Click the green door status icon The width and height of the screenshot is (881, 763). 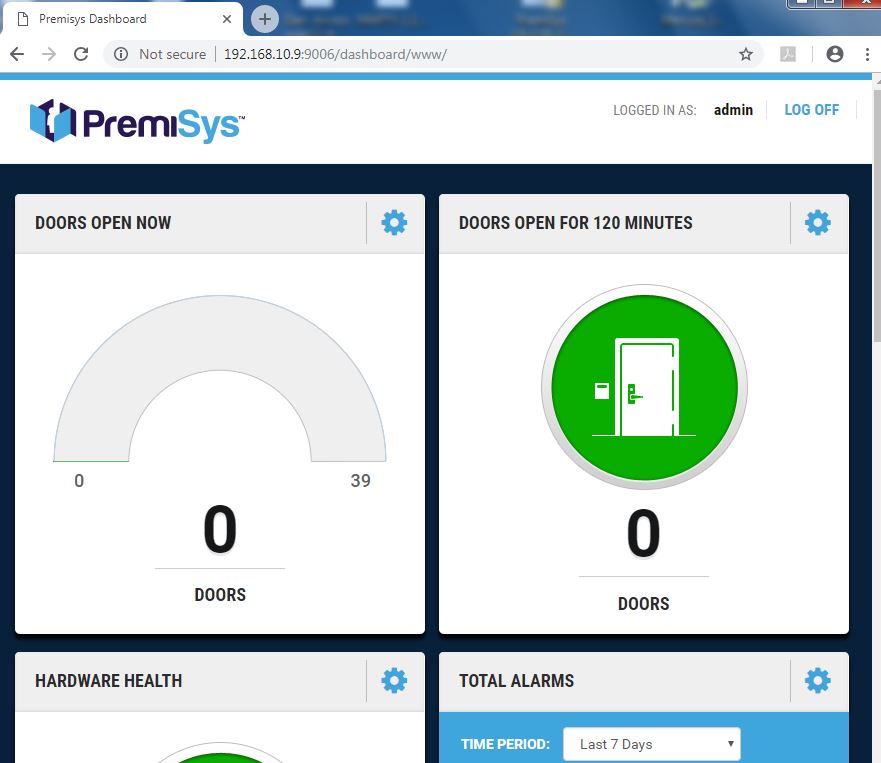point(644,387)
